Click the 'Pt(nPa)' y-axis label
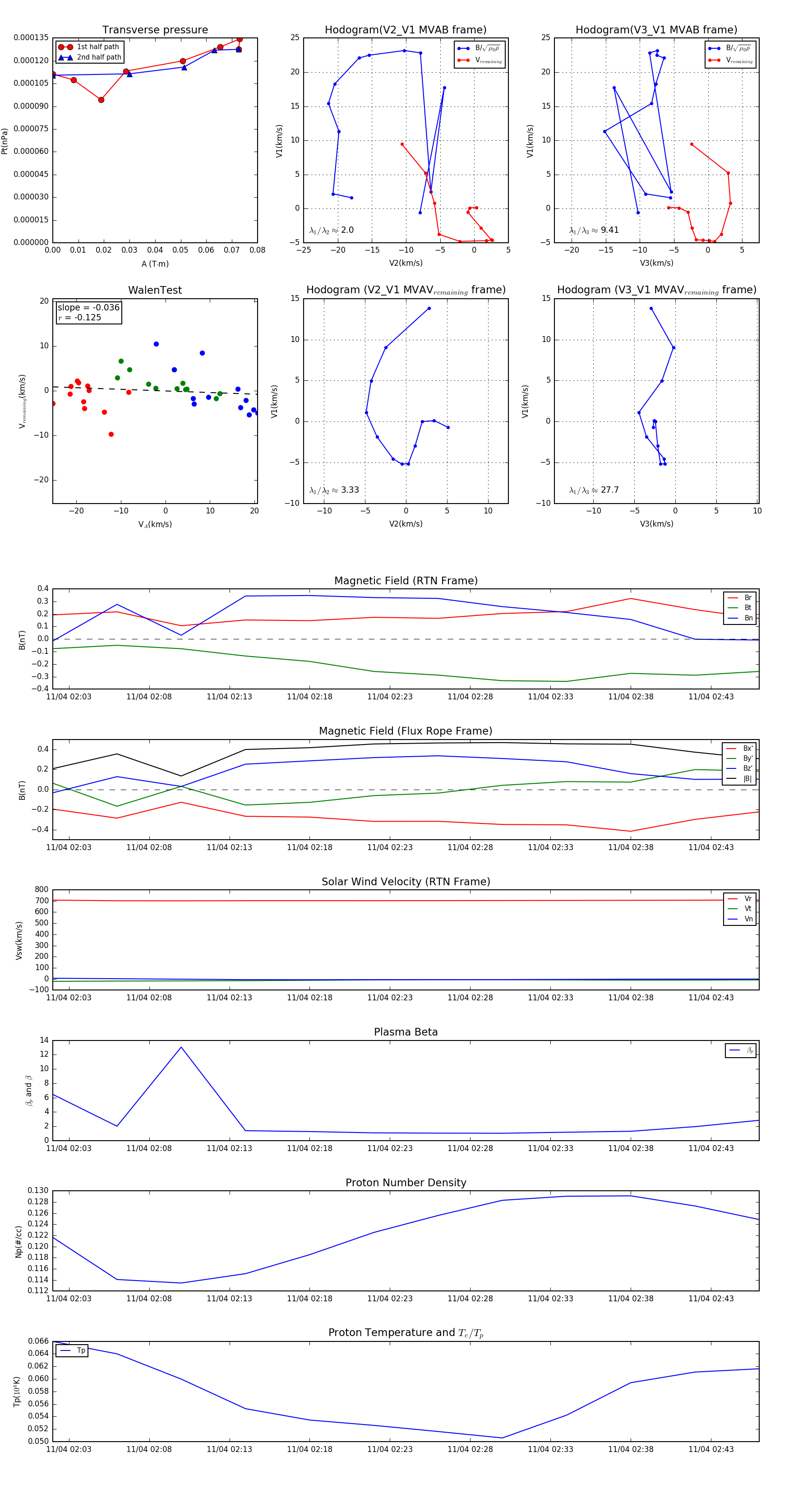This screenshot has height=1489, width=812. pyautogui.click(x=5, y=140)
